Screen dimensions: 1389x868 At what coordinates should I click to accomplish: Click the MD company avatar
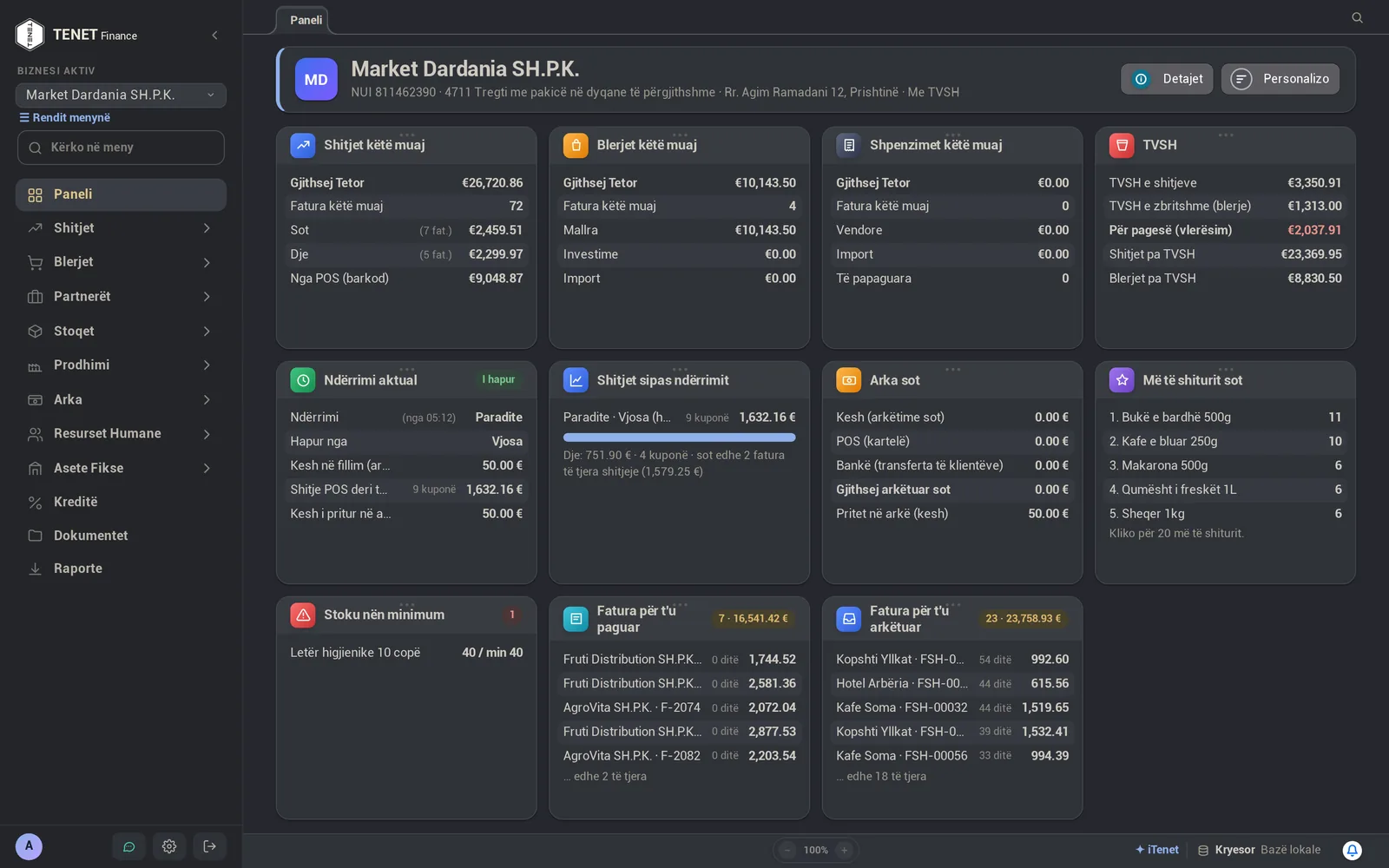click(x=316, y=80)
